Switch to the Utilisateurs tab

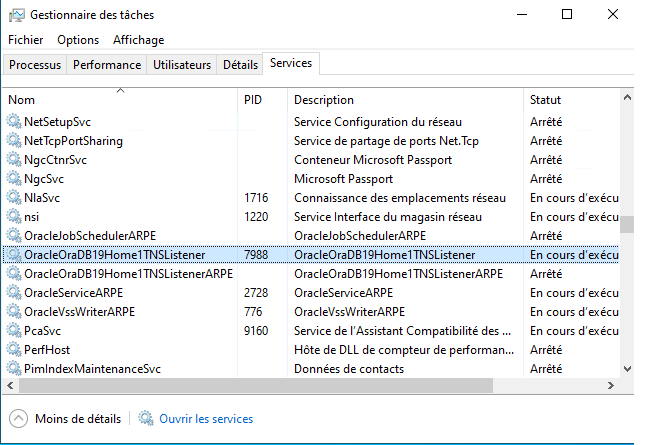[182, 65]
